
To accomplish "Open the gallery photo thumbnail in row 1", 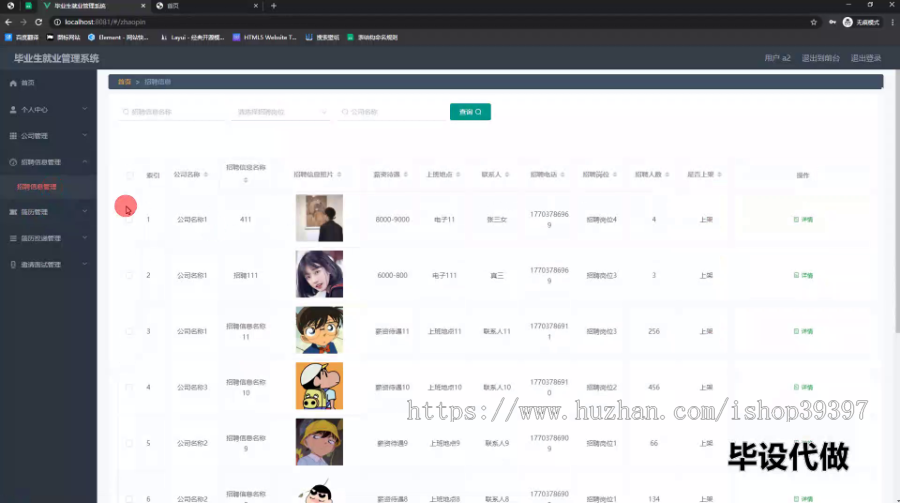I will click(319, 218).
